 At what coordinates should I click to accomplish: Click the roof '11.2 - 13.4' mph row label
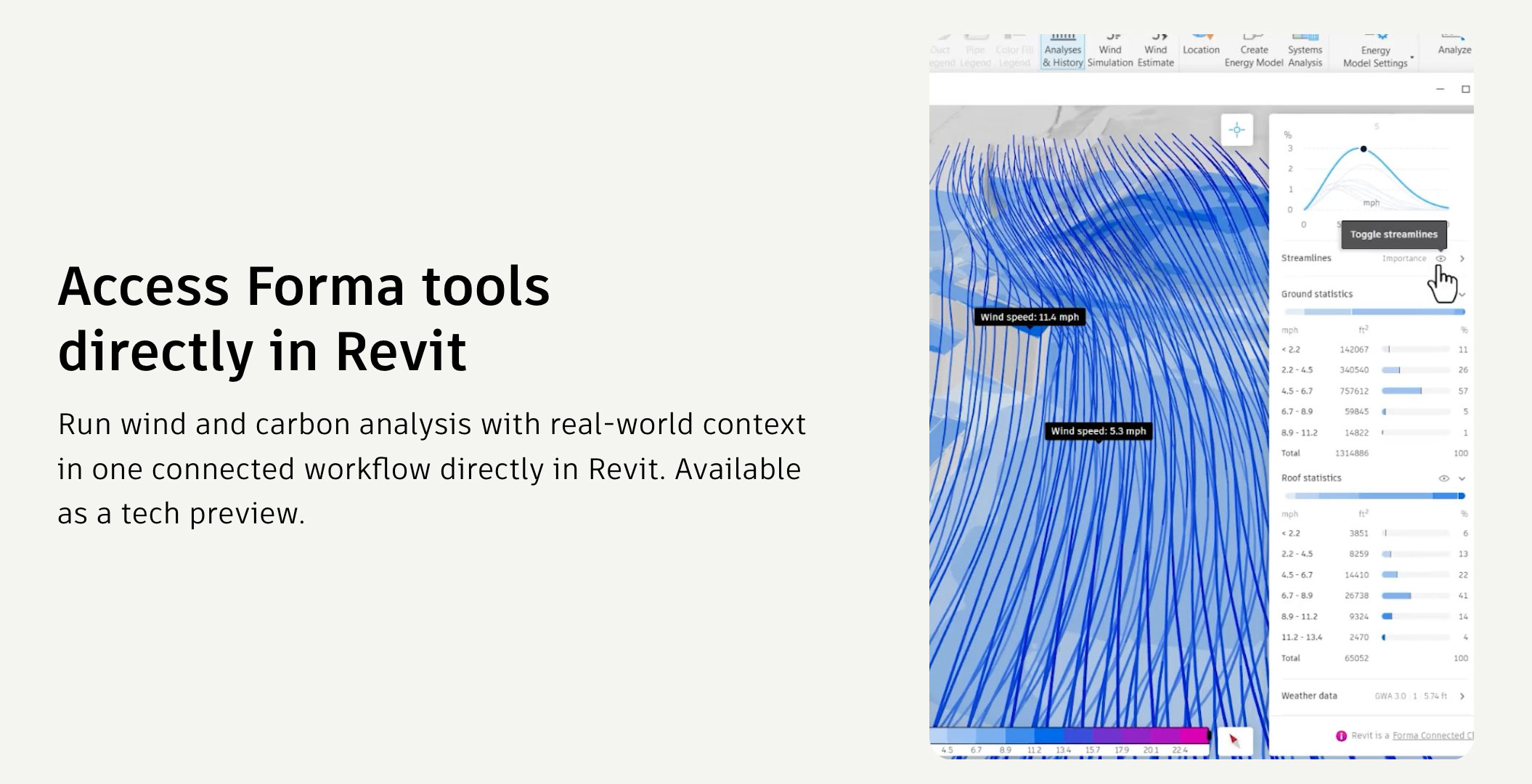point(1302,637)
